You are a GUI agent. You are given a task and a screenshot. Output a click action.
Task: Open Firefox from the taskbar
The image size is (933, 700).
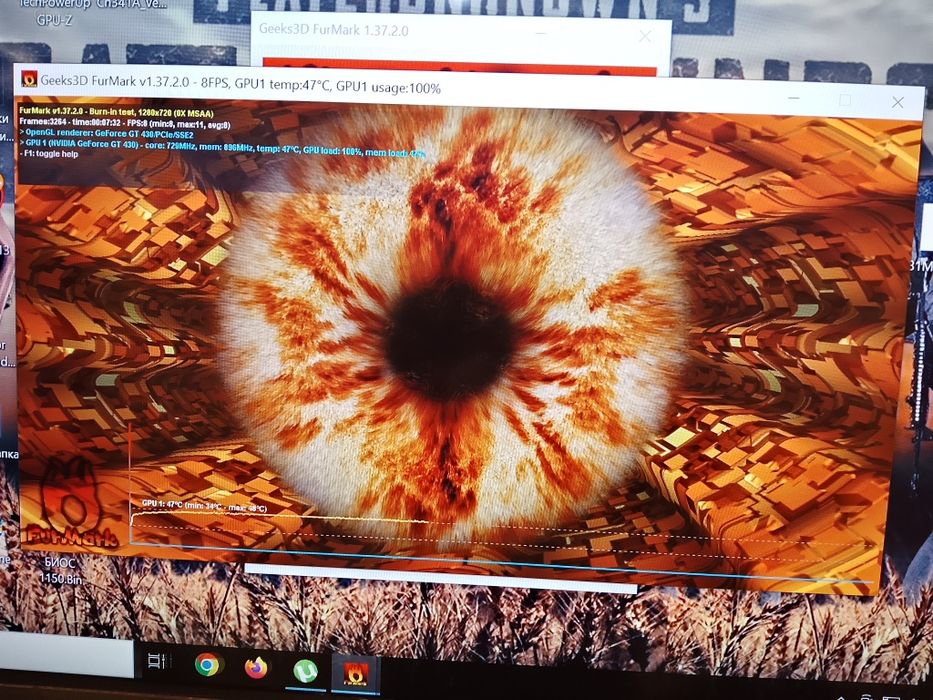(256, 667)
